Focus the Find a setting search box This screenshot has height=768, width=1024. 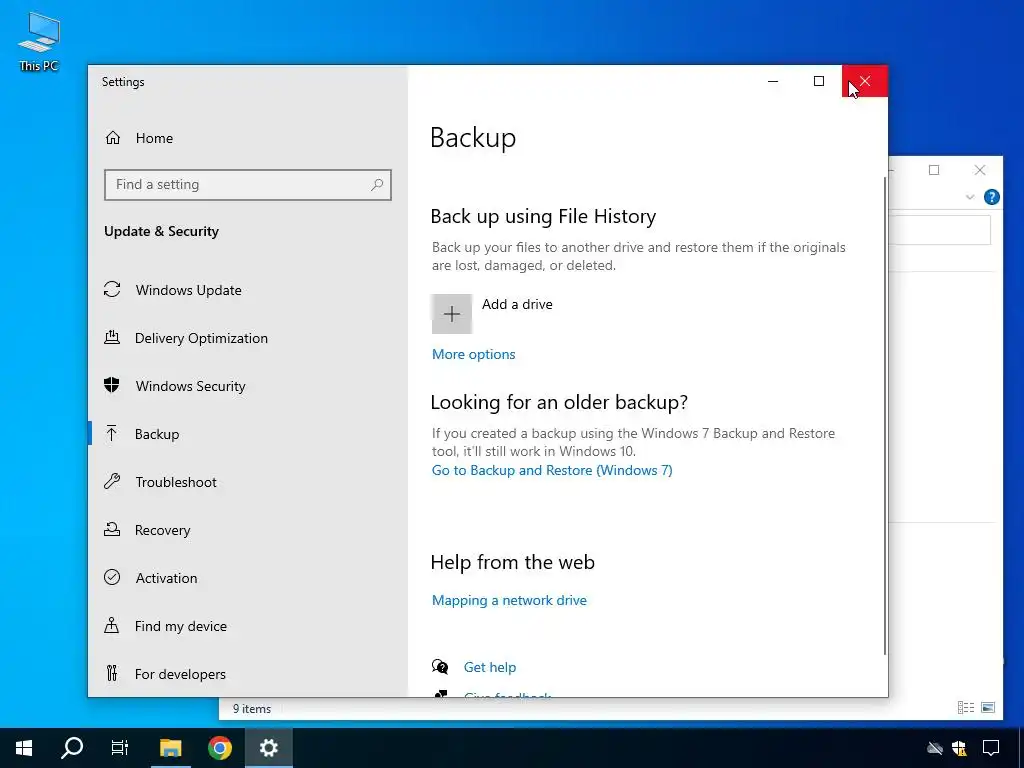248,185
